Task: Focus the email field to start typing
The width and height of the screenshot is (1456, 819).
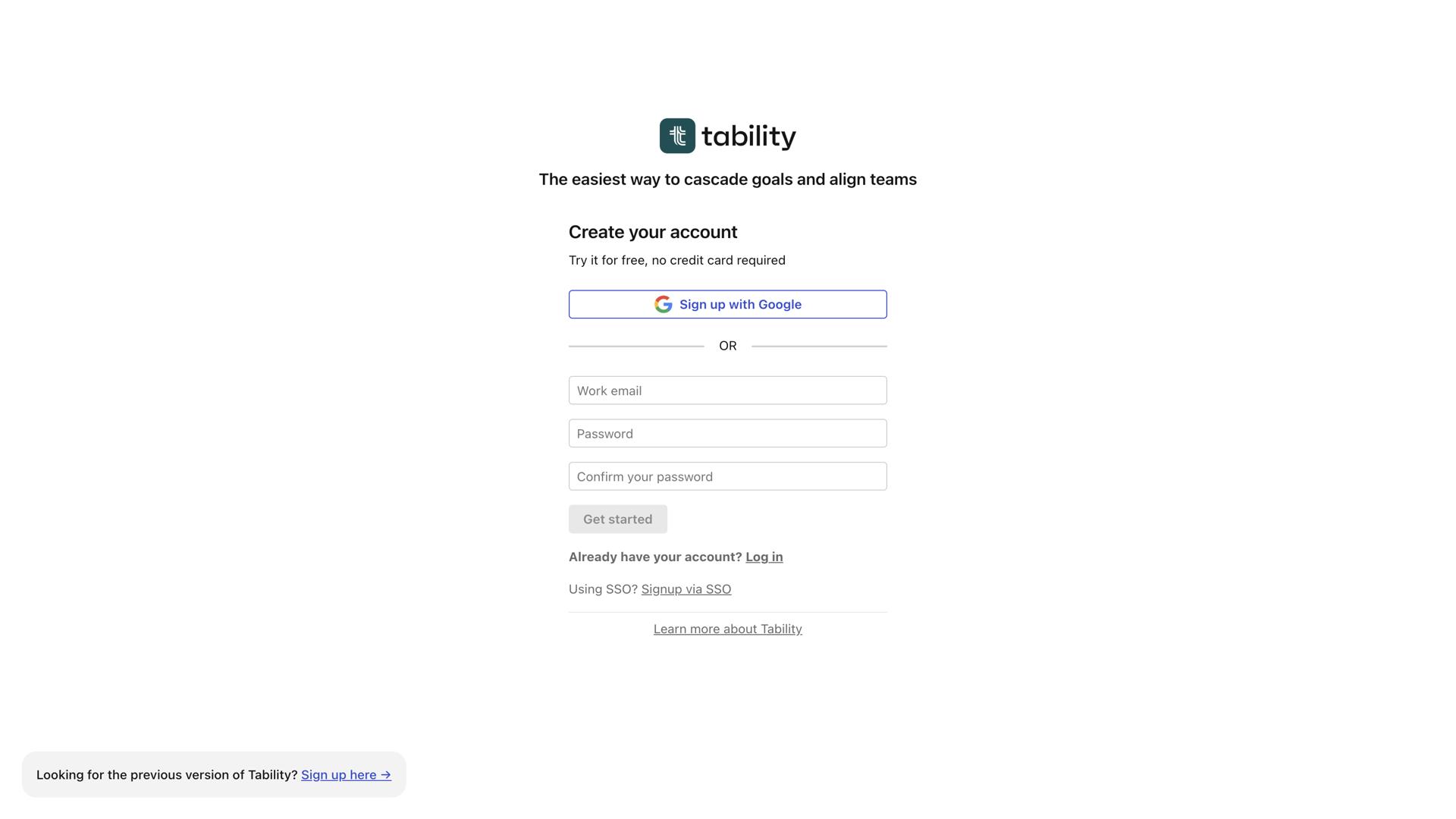Action: point(727,390)
